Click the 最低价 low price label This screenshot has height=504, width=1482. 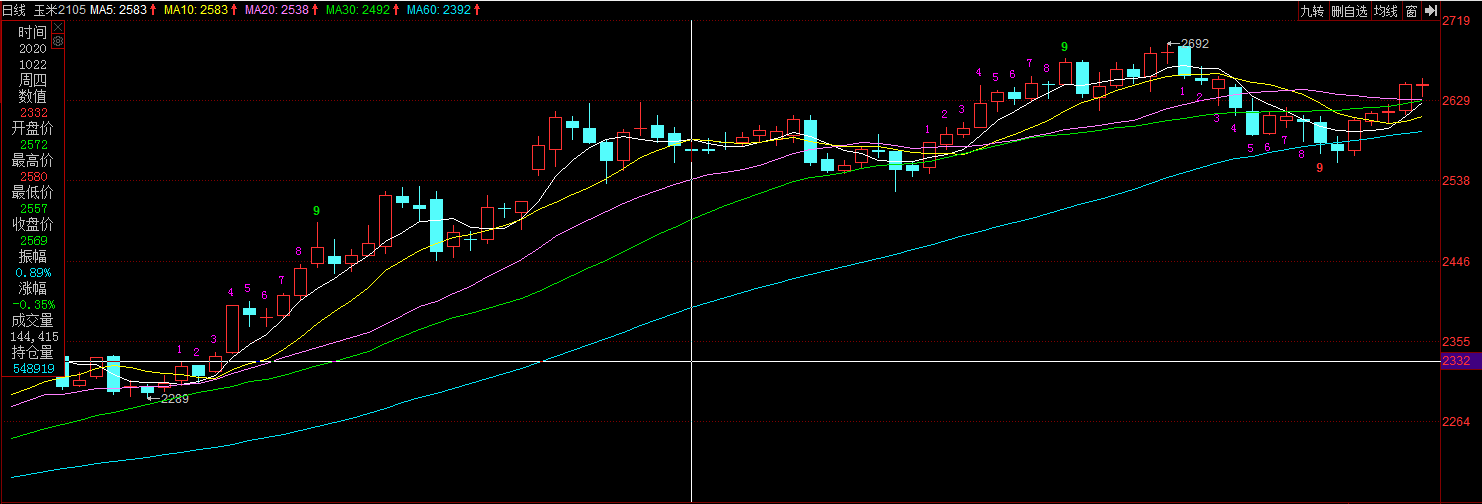pos(33,192)
